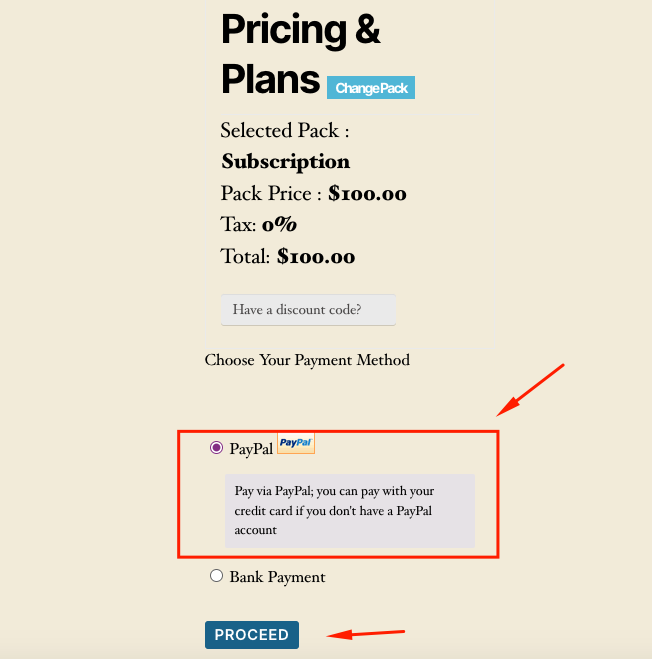Click the red arrow pointing at PROCEED
This screenshot has width=652, height=659.
point(367,633)
